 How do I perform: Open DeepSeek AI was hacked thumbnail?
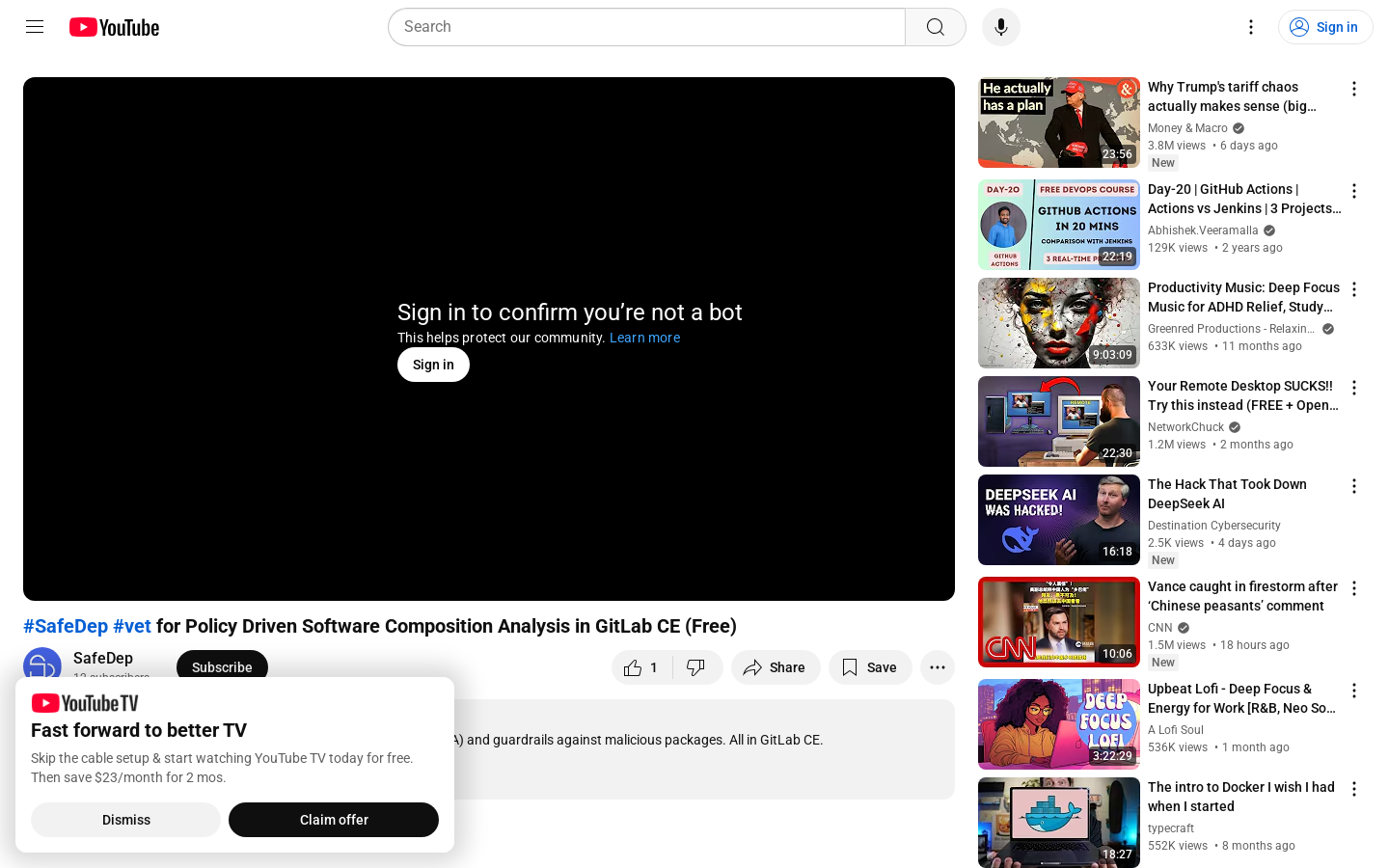[x=1059, y=520]
